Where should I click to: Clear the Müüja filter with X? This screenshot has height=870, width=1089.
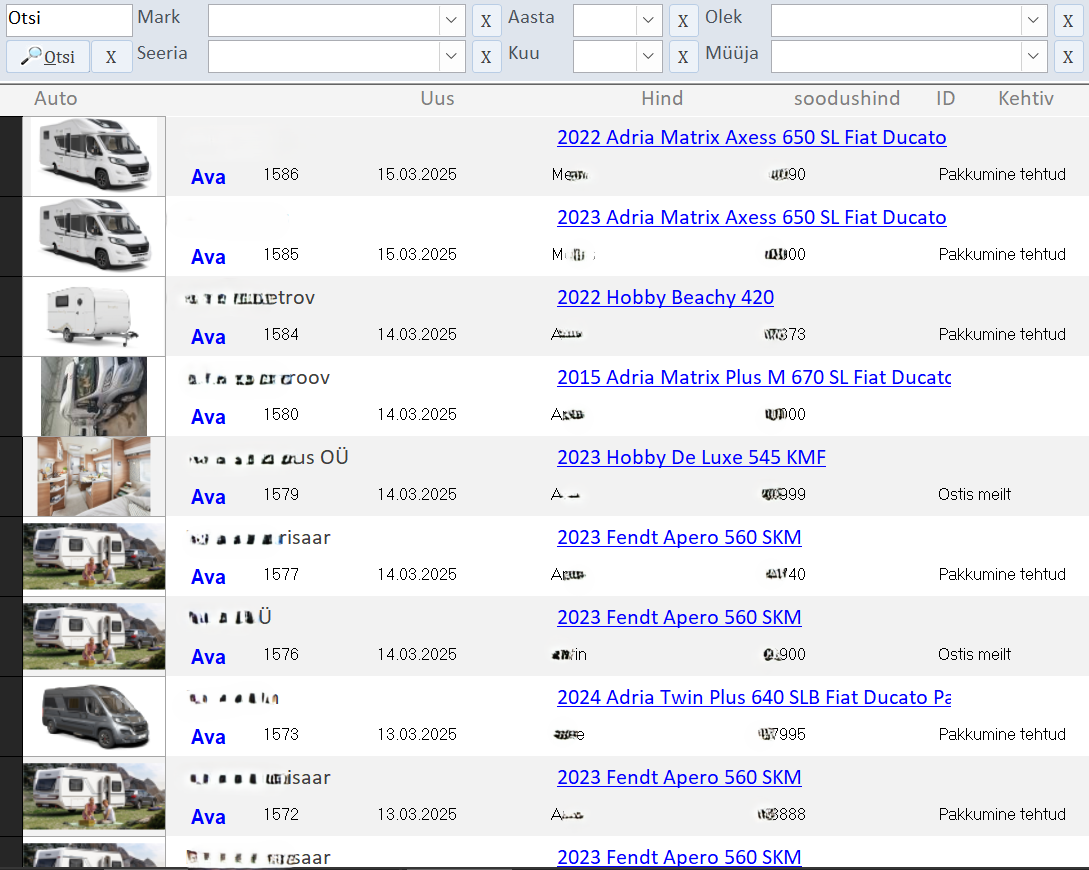click(x=1068, y=57)
